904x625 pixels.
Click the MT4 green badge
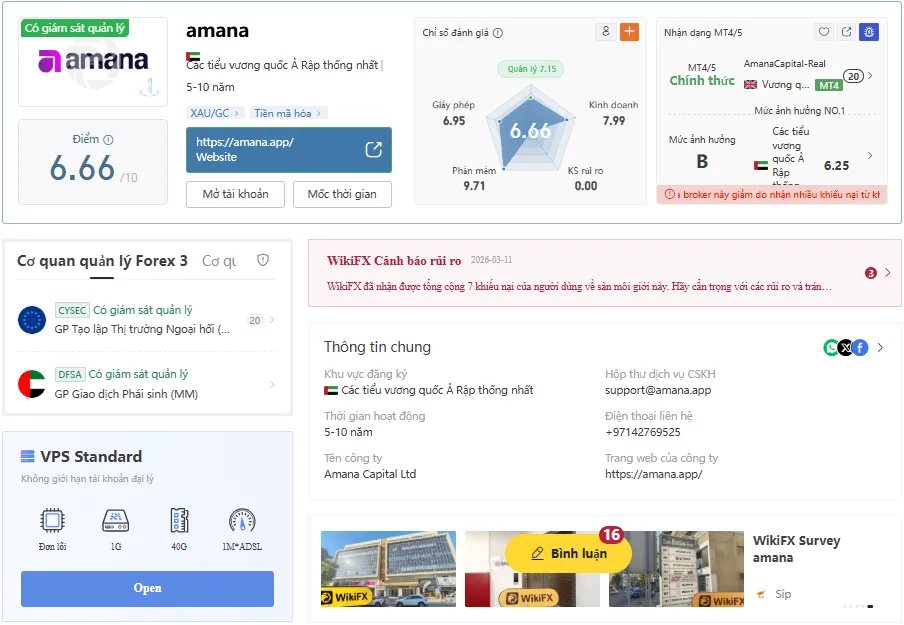tap(828, 85)
